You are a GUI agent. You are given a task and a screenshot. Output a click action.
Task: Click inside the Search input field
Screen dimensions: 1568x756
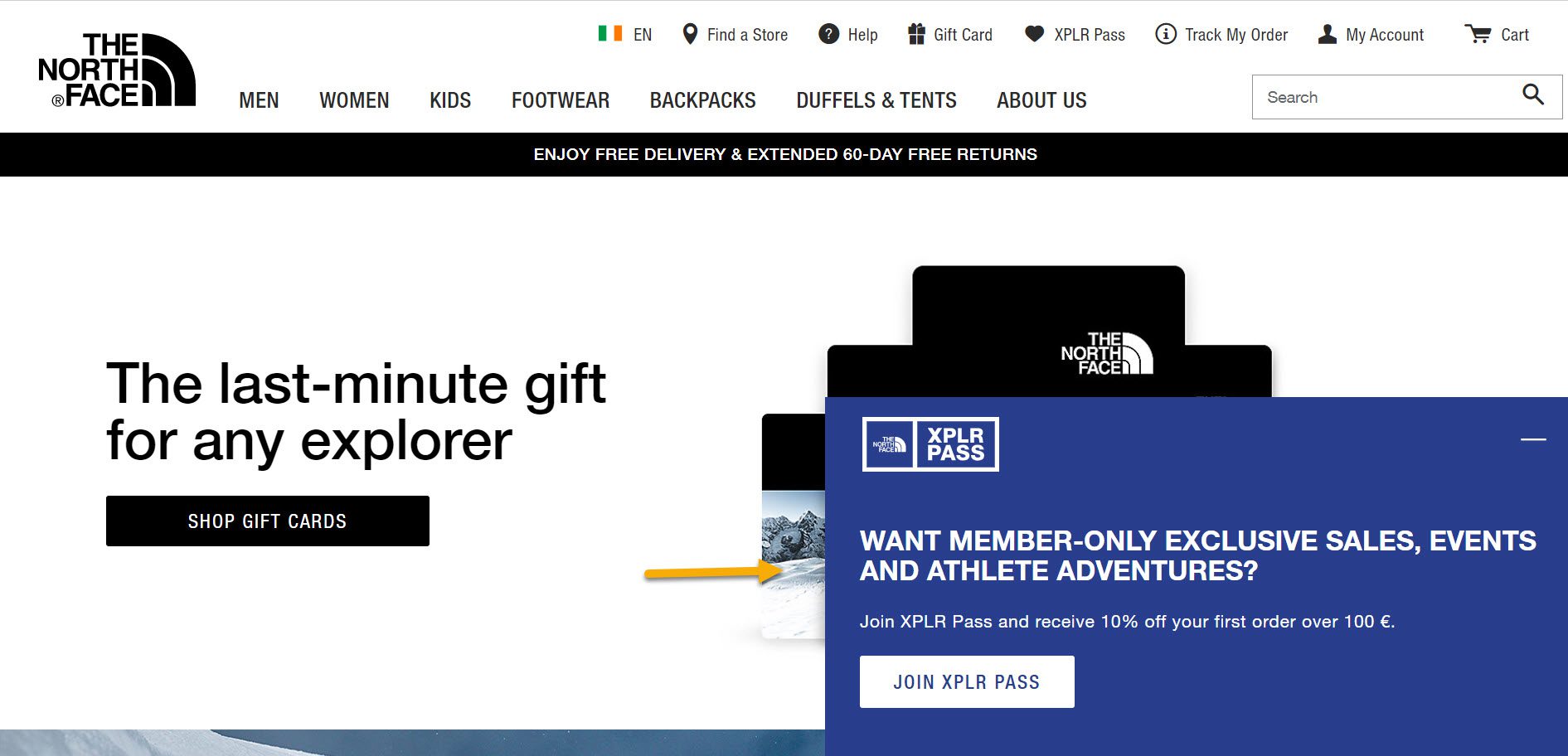click(1385, 97)
